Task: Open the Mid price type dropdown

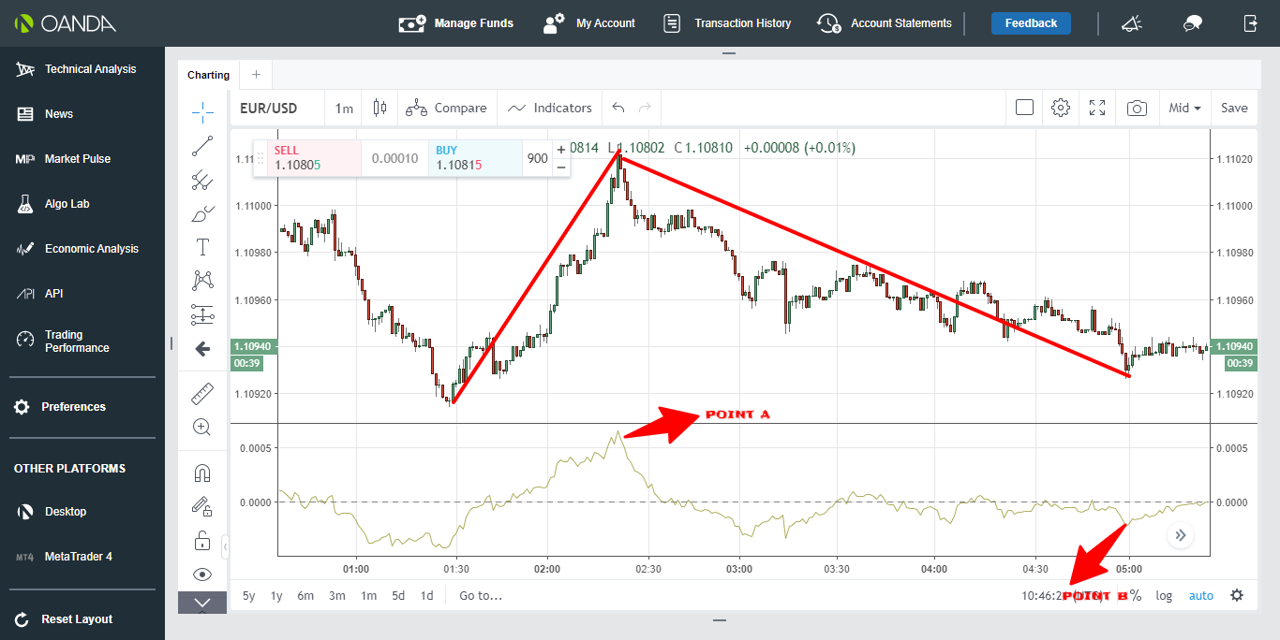Action: (1185, 108)
